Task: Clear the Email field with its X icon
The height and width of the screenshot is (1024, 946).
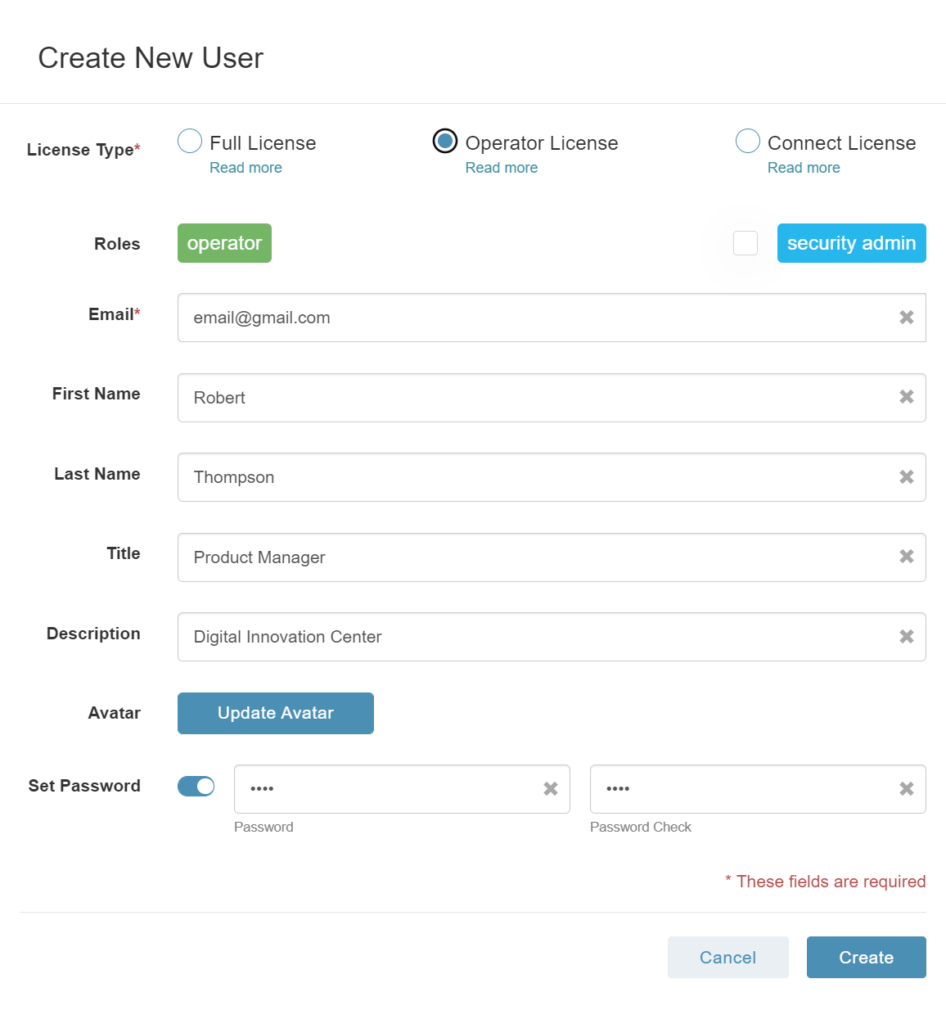Action: (x=906, y=317)
